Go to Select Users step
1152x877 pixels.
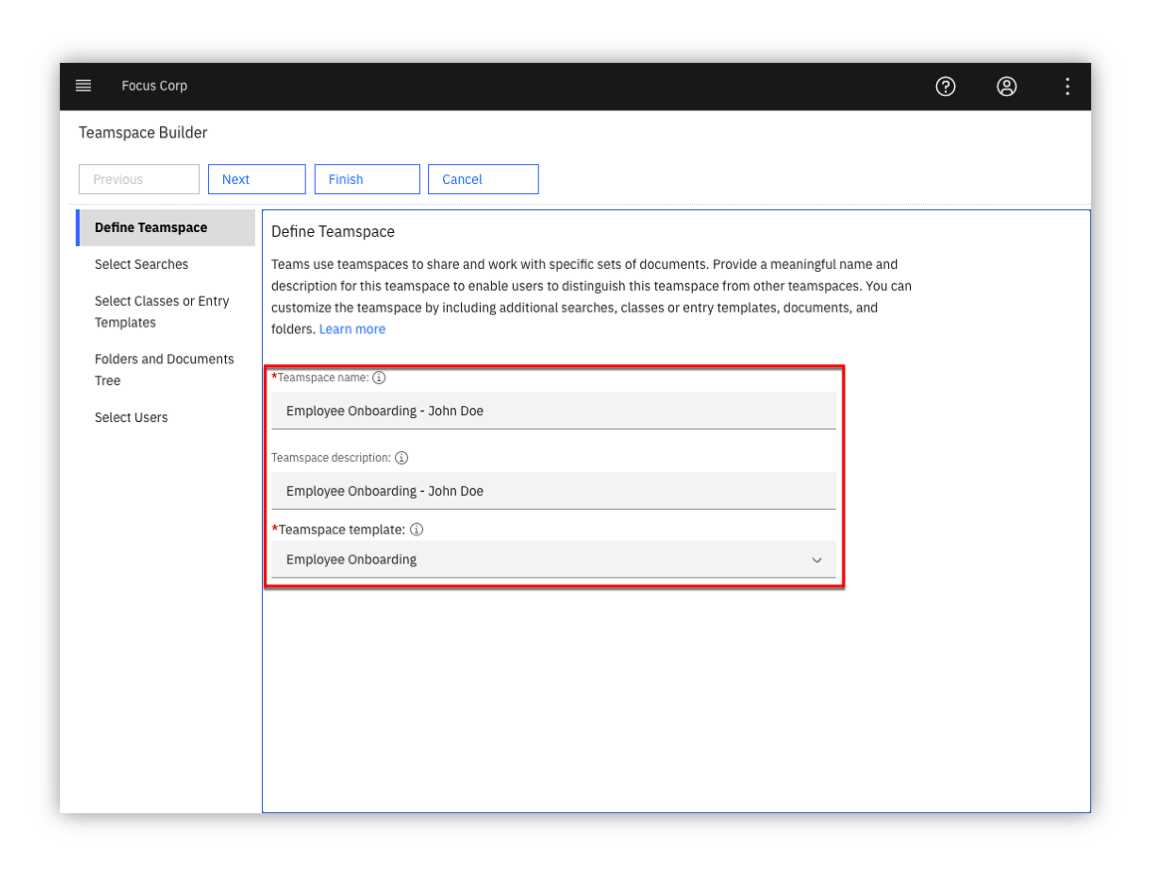(x=131, y=417)
